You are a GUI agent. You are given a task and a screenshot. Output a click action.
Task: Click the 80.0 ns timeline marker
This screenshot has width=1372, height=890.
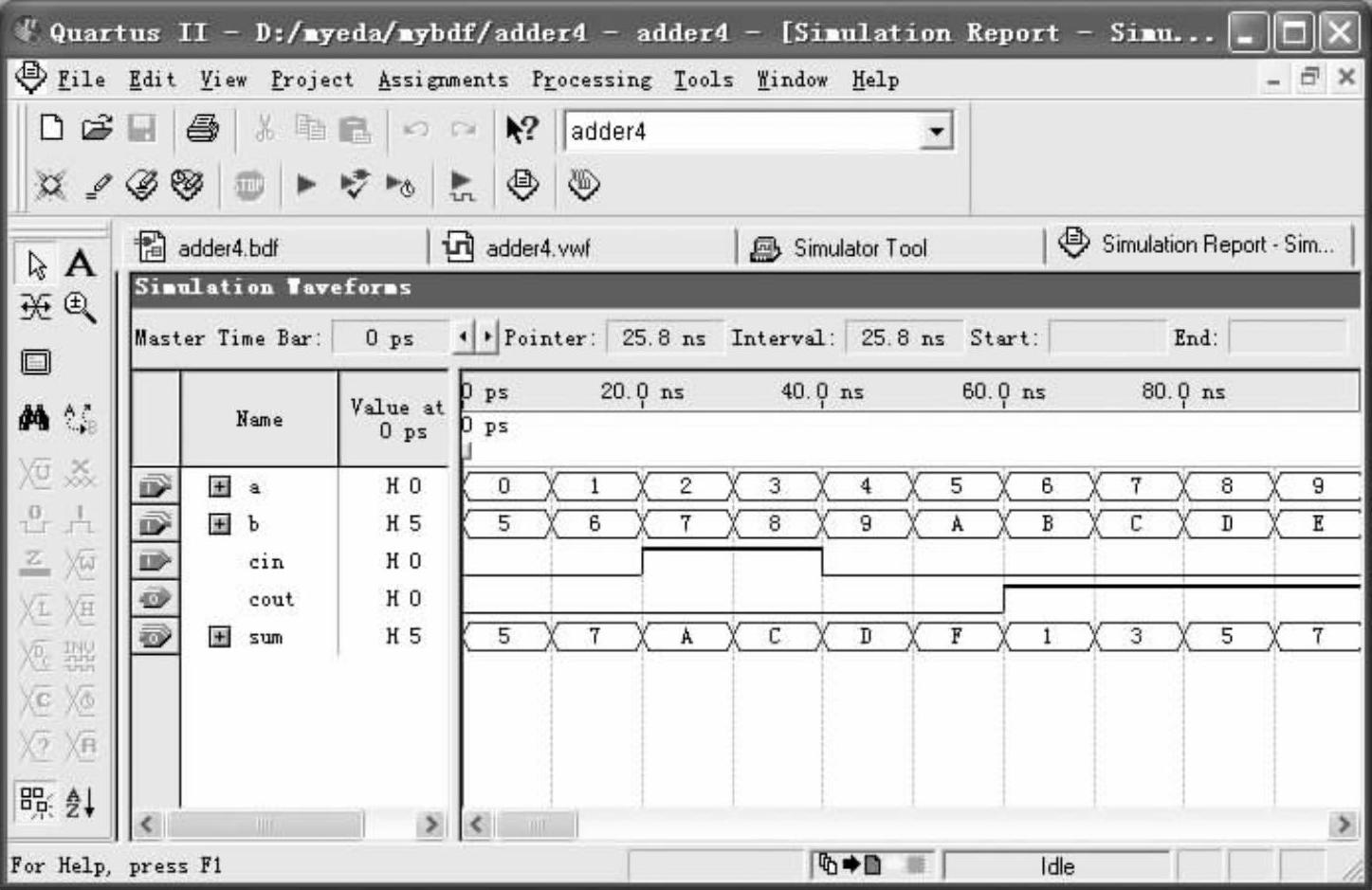1183,391
